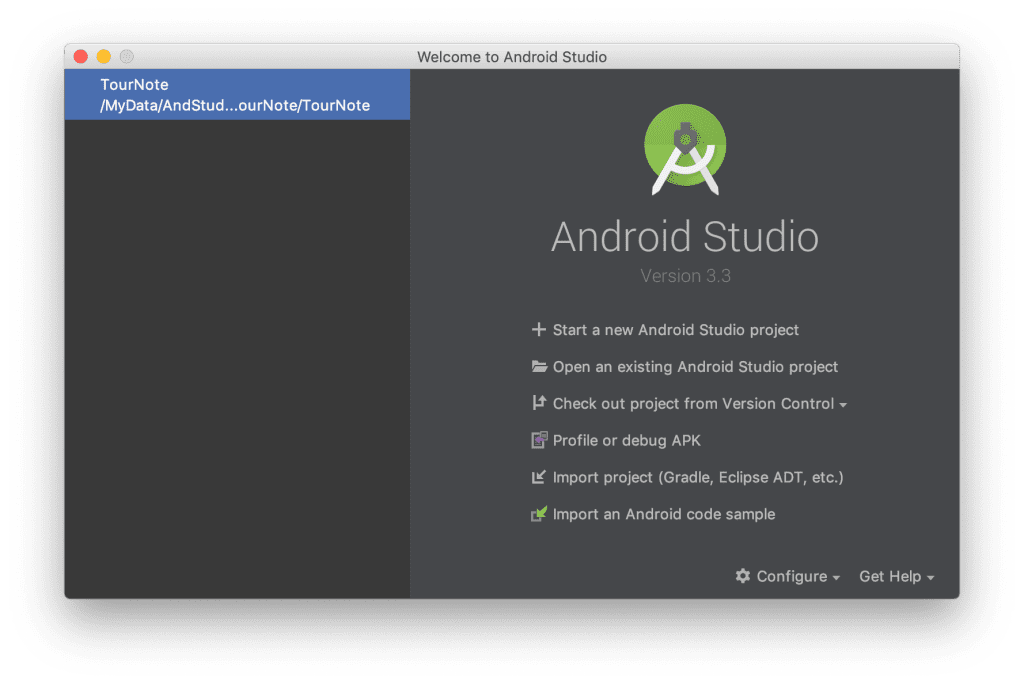Click the open folder icon
Screen dimensions: 1024x684
(539, 366)
